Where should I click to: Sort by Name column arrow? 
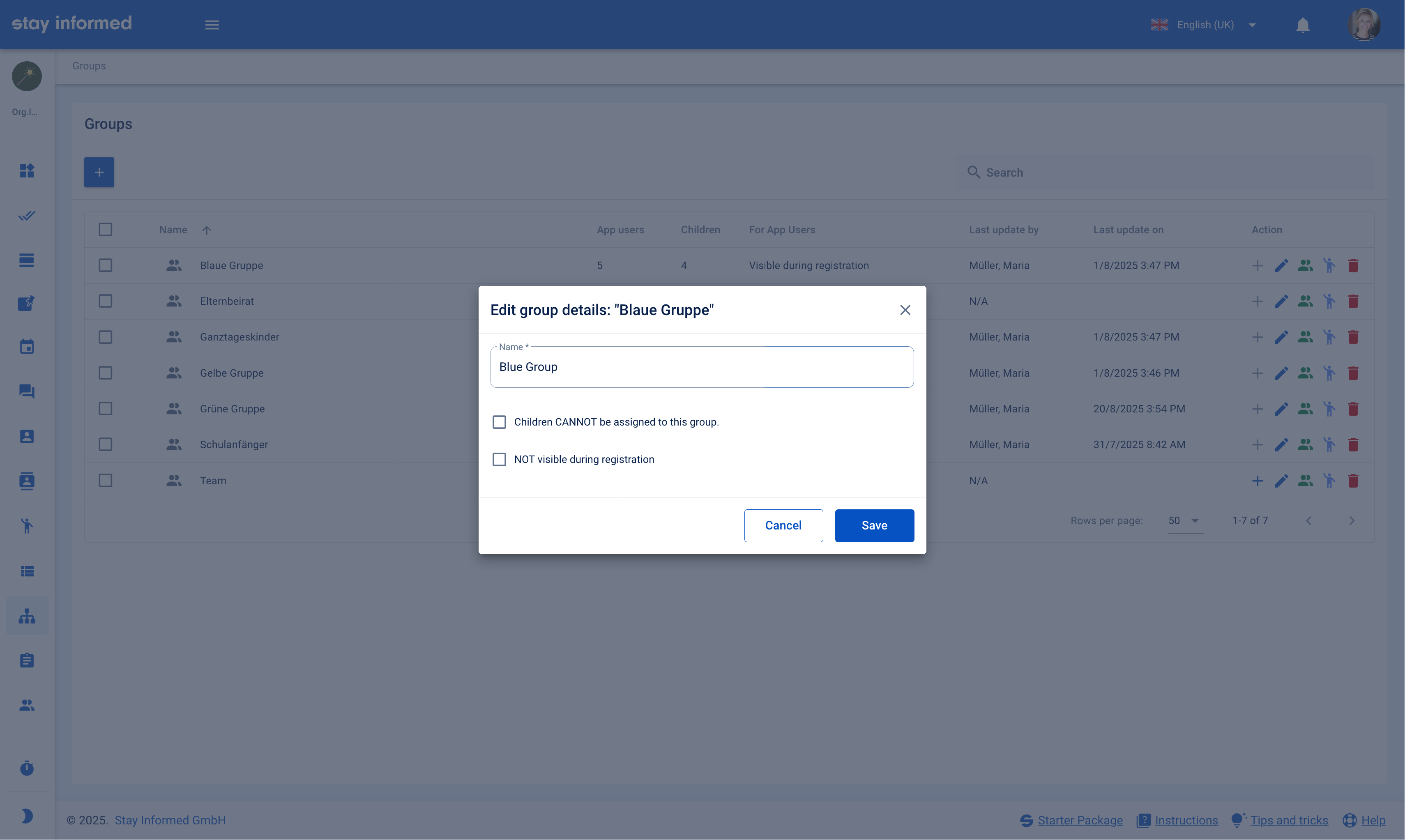[207, 230]
